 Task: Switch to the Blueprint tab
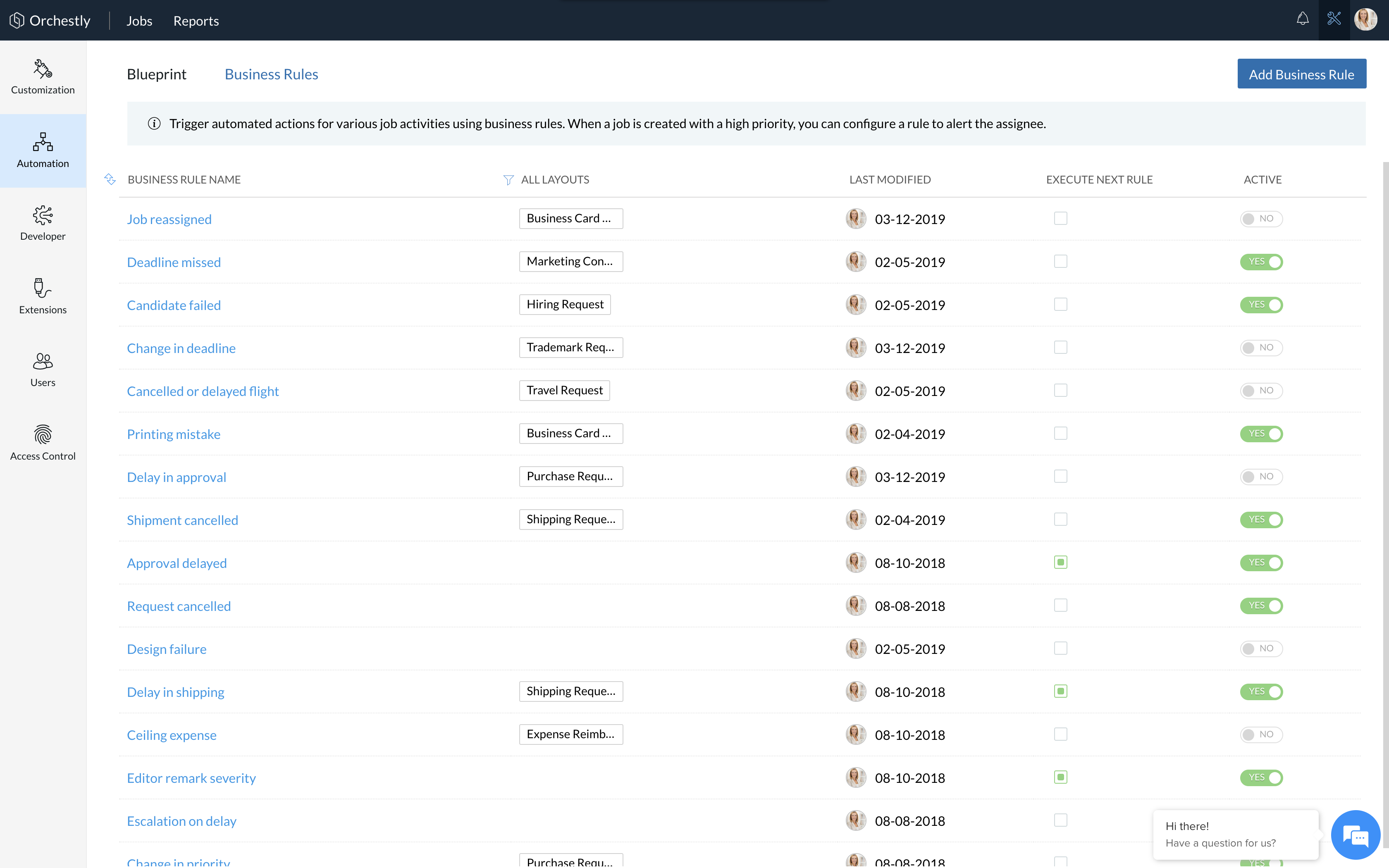[x=156, y=74]
